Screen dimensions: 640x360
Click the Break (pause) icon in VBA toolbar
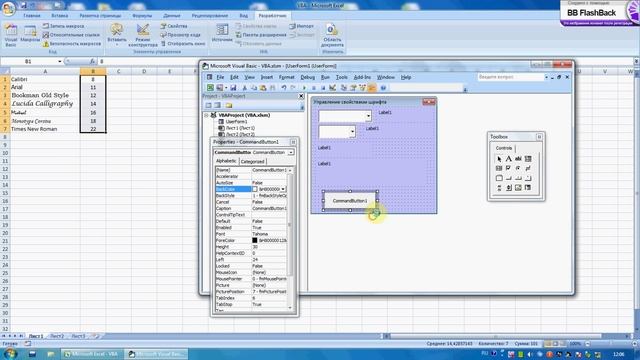313,88
